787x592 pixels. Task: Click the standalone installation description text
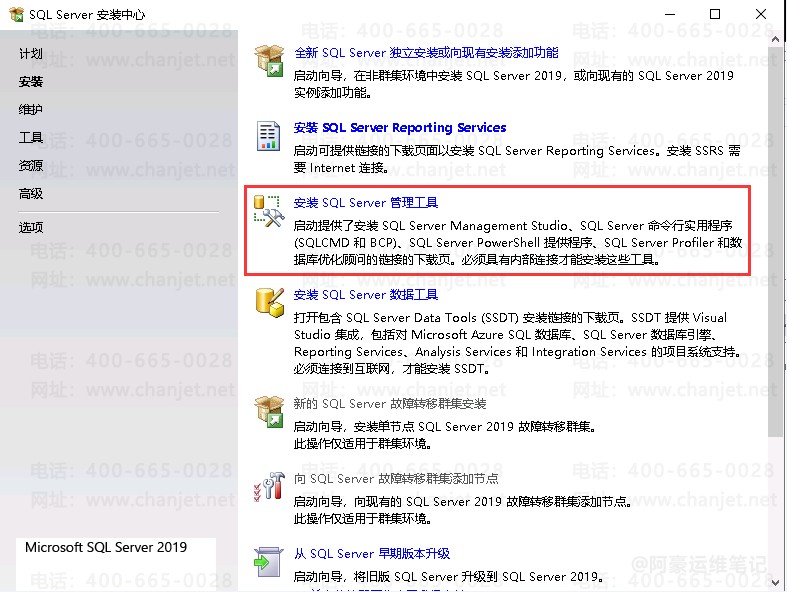click(x=513, y=84)
